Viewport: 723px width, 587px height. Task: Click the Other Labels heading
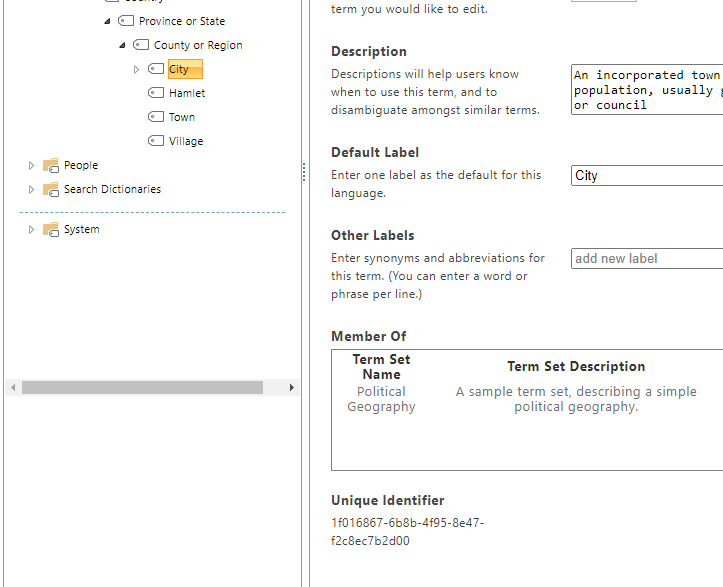[x=373, y=236]
